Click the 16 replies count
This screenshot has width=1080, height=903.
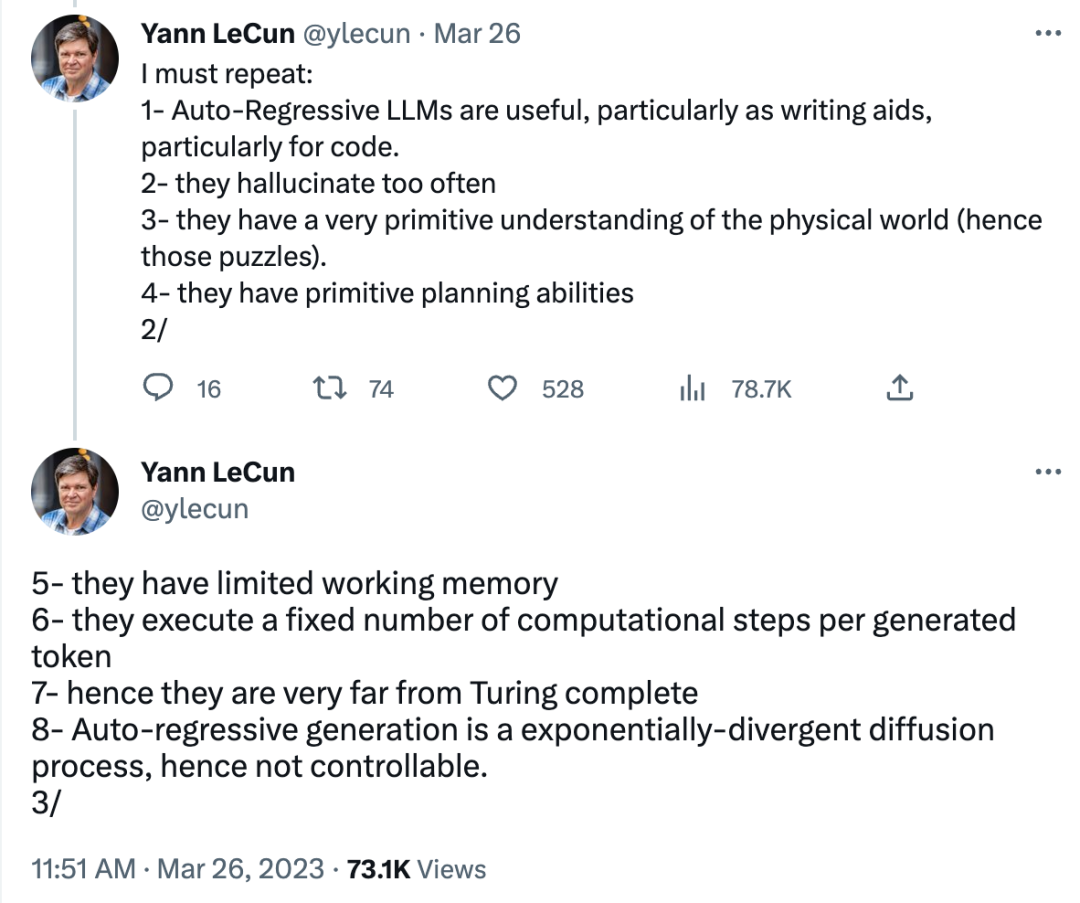209,389
